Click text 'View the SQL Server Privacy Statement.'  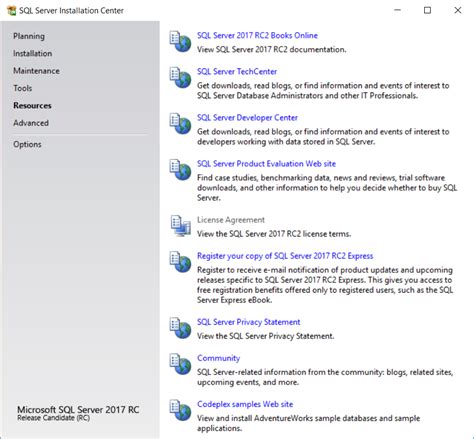tap(265, 336)
